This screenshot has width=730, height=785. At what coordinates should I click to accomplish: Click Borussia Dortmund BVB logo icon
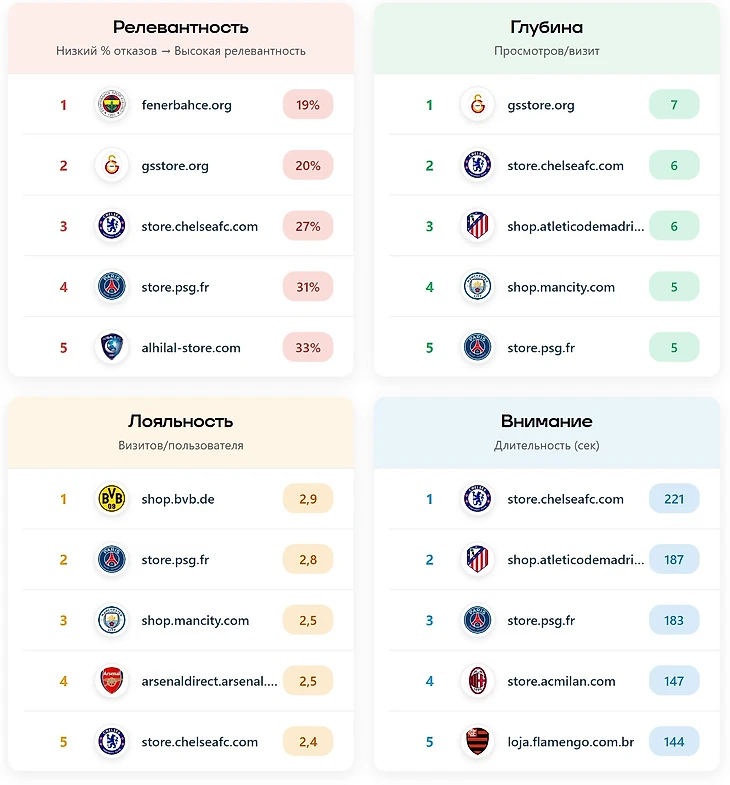click(111, 499)
